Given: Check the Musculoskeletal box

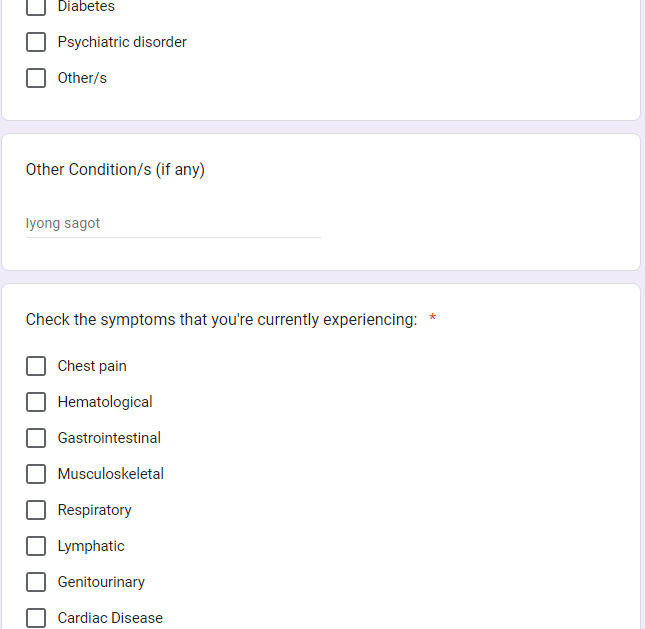Looking at the screenshot, I should tap(36, 474).
